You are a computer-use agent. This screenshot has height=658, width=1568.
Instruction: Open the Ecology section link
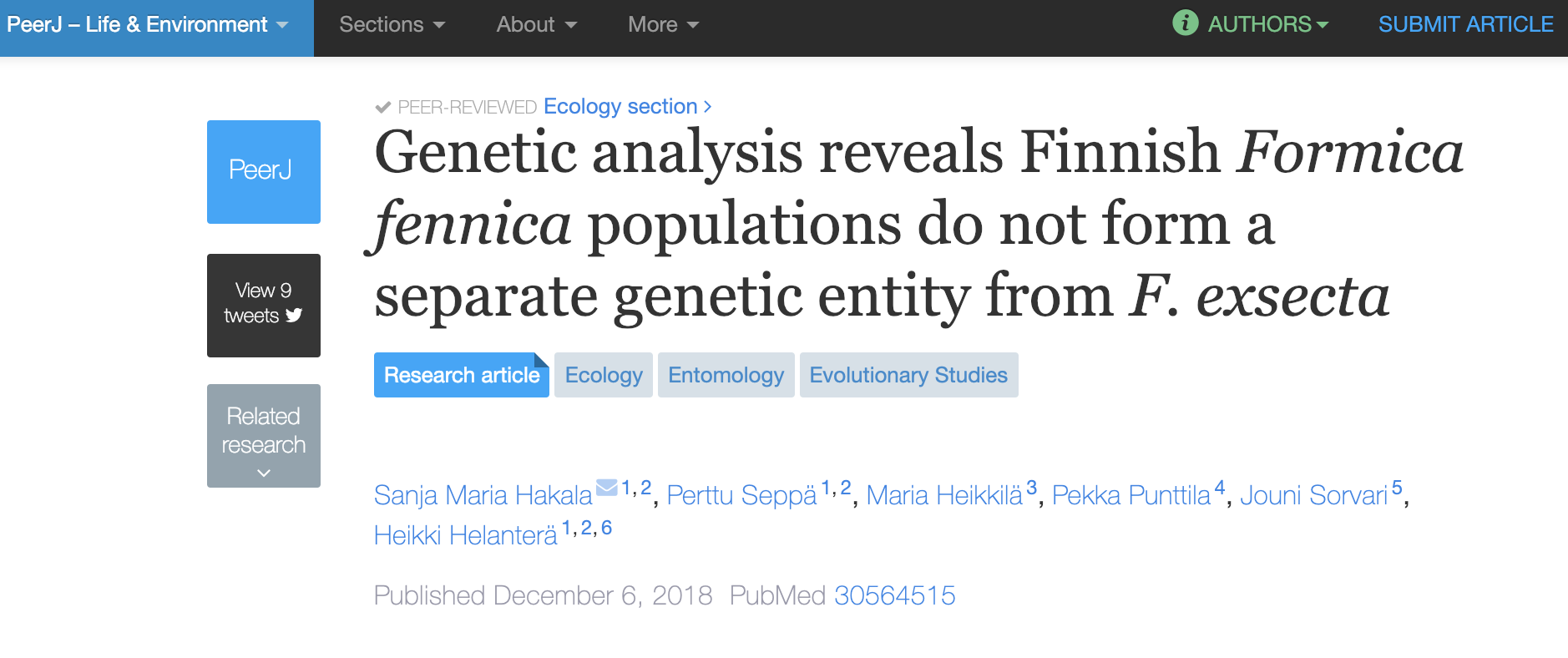pos(620,107)
